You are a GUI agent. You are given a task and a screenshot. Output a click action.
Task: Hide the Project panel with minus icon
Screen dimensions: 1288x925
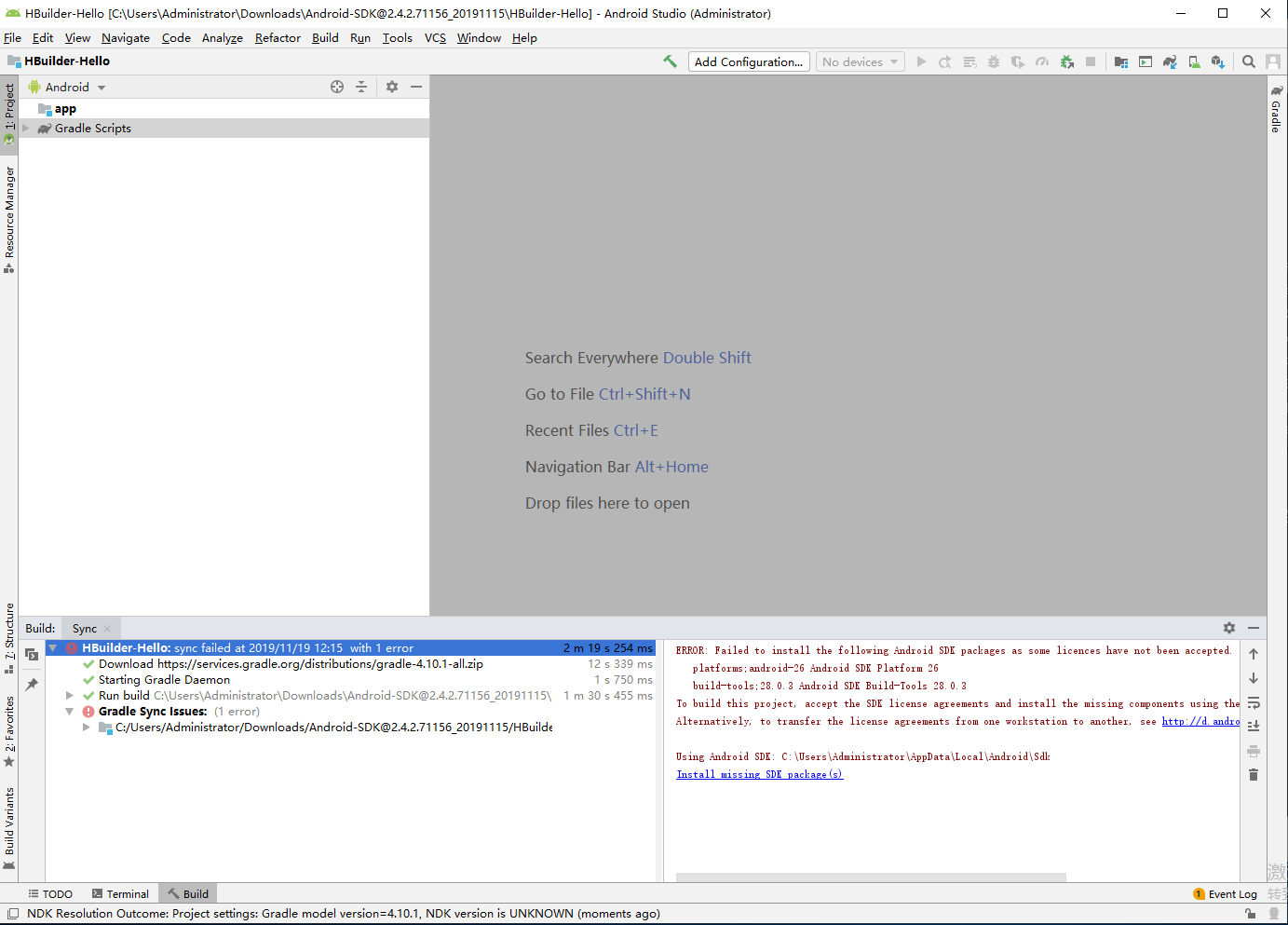pos(416,87)
